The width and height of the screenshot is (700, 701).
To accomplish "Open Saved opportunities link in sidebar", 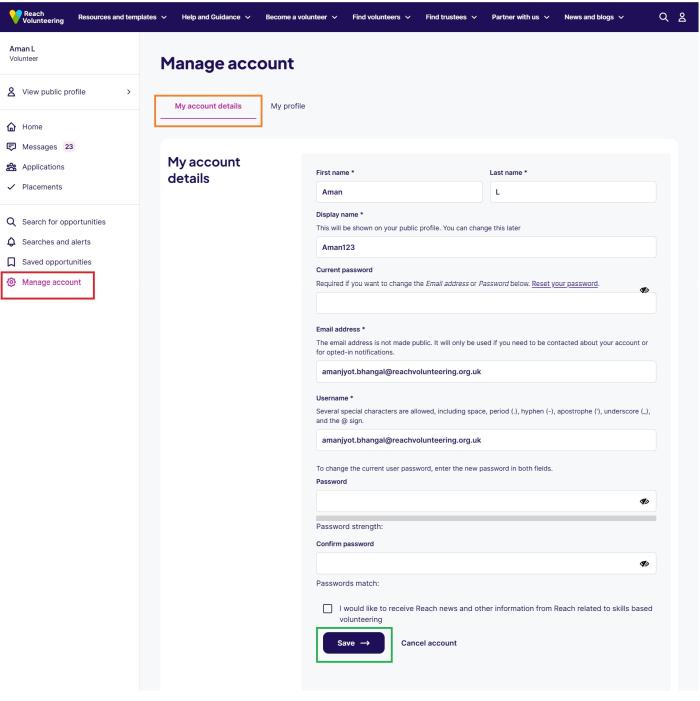I will [x=57, y=262].
